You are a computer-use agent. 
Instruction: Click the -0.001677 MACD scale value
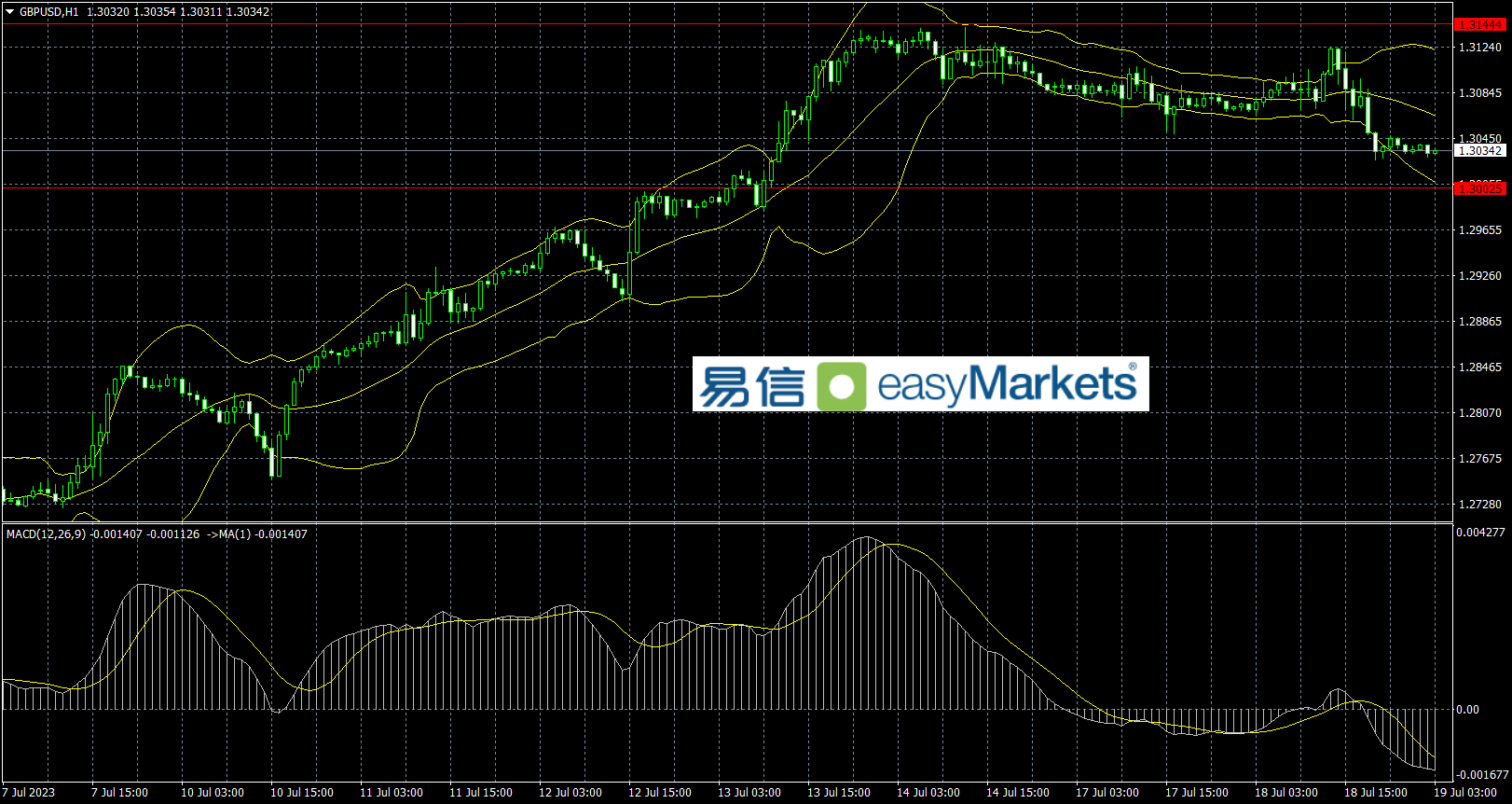(1482, 775)
